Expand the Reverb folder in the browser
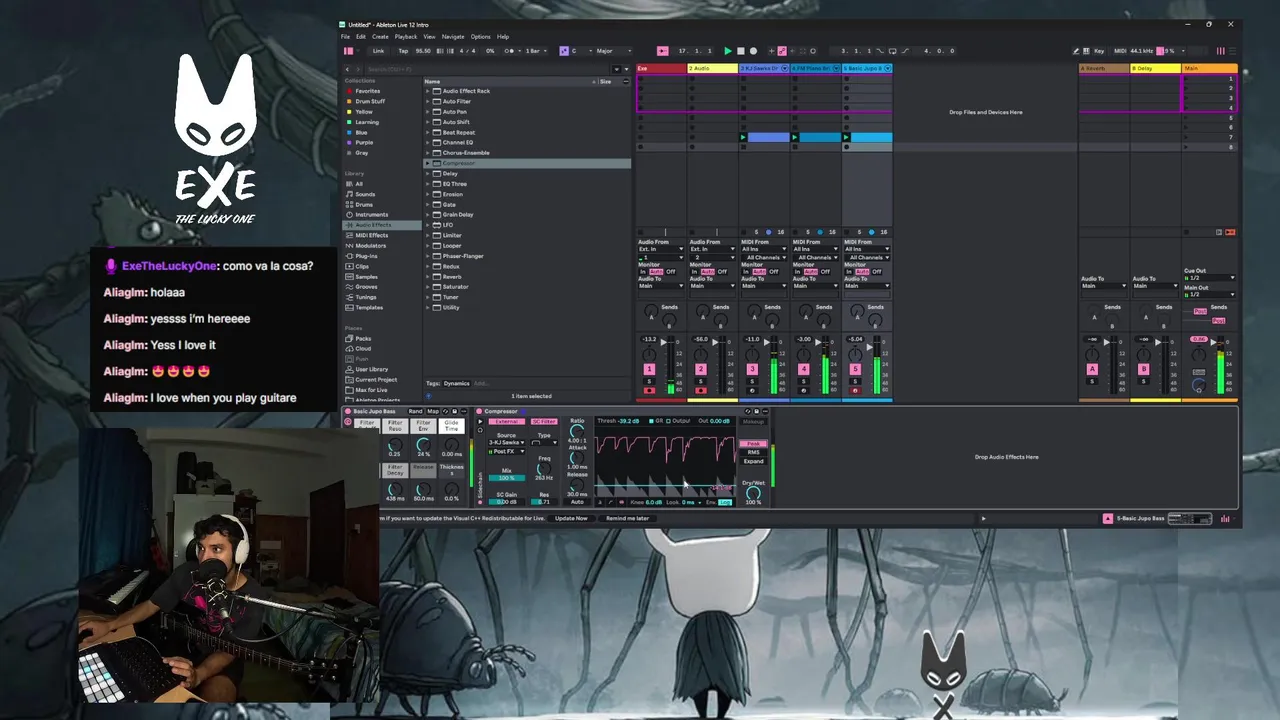1280x720 pixels. (x=428, y=276)
